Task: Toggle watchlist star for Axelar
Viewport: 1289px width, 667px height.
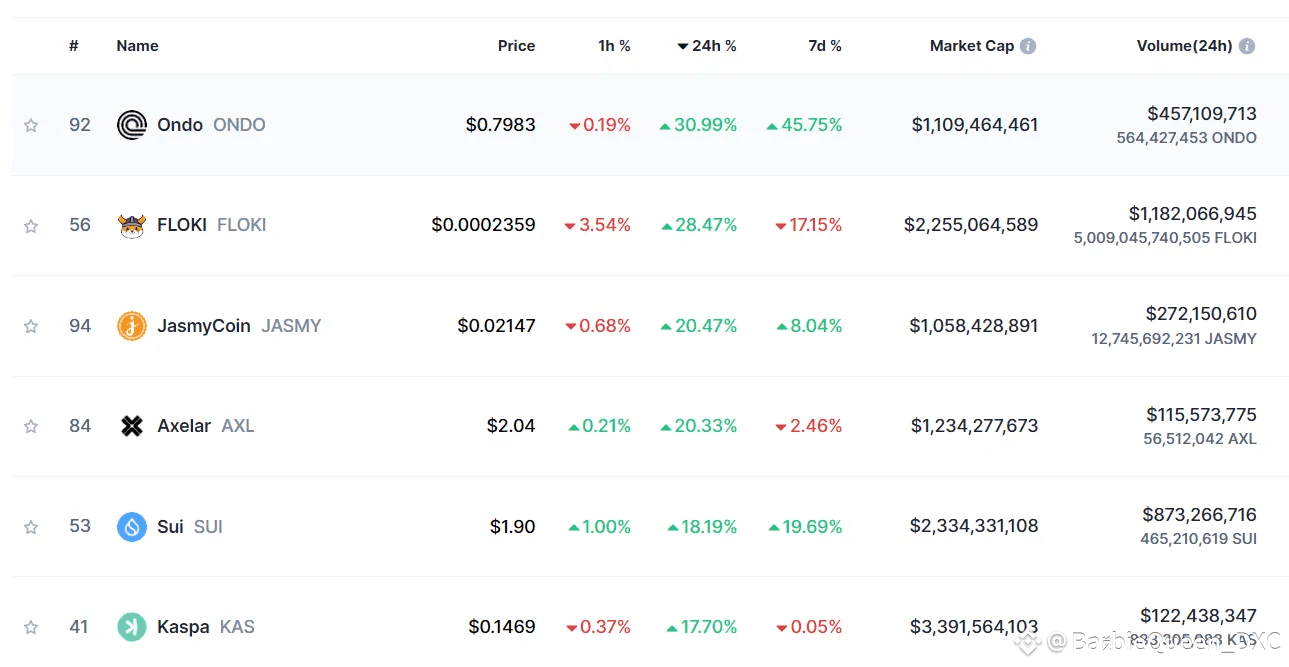Action: 31,426
